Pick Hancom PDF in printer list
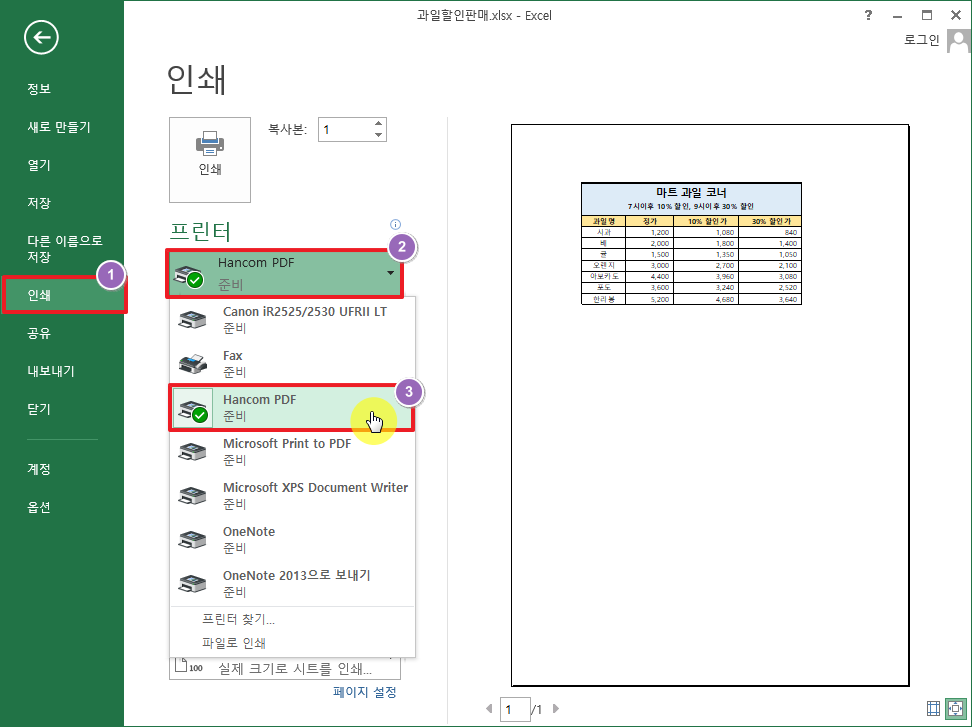 point(292,407)
